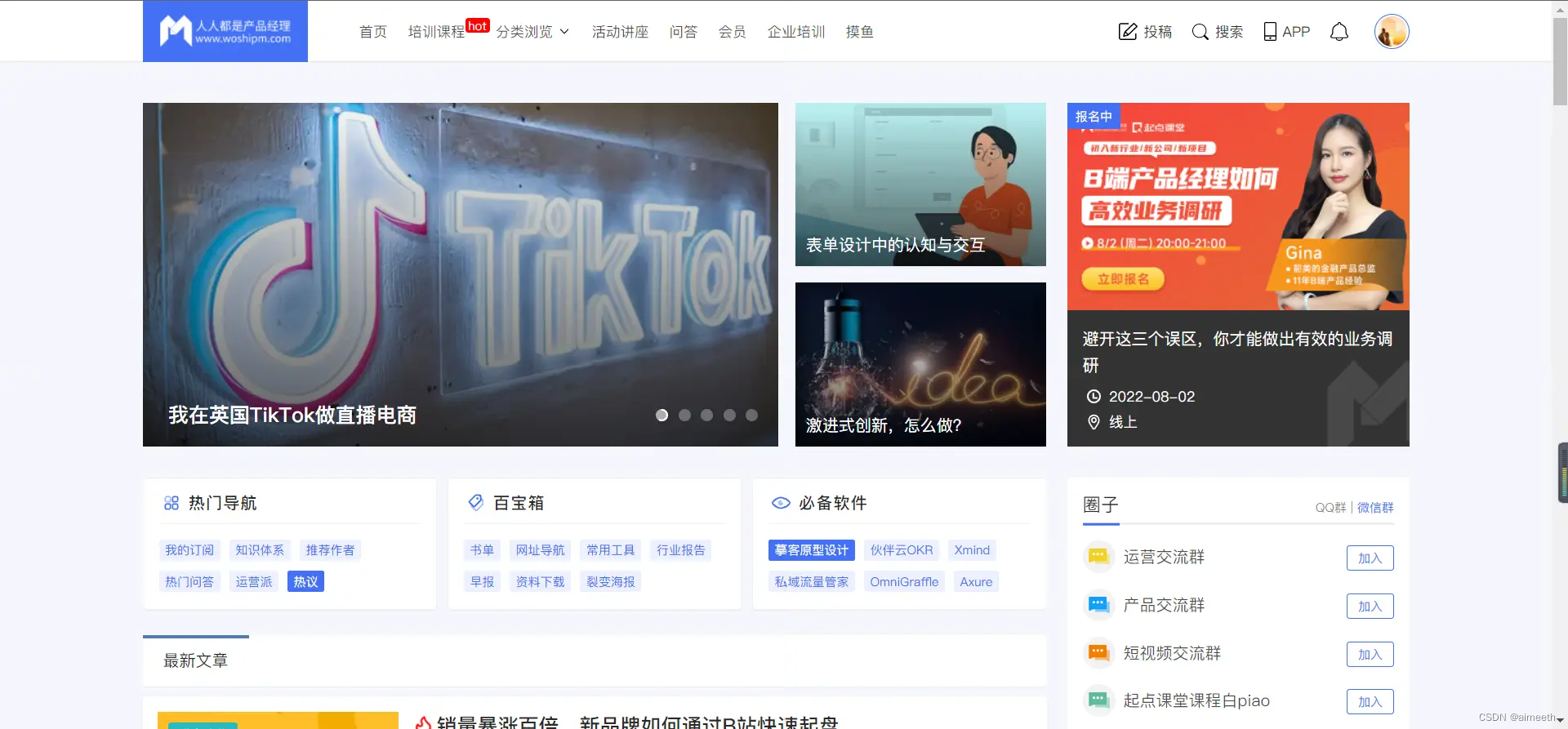Select fourth carousel dot indicator
Screen dimensions: 1568x729
pyautogui.click(x=729, y=416)
